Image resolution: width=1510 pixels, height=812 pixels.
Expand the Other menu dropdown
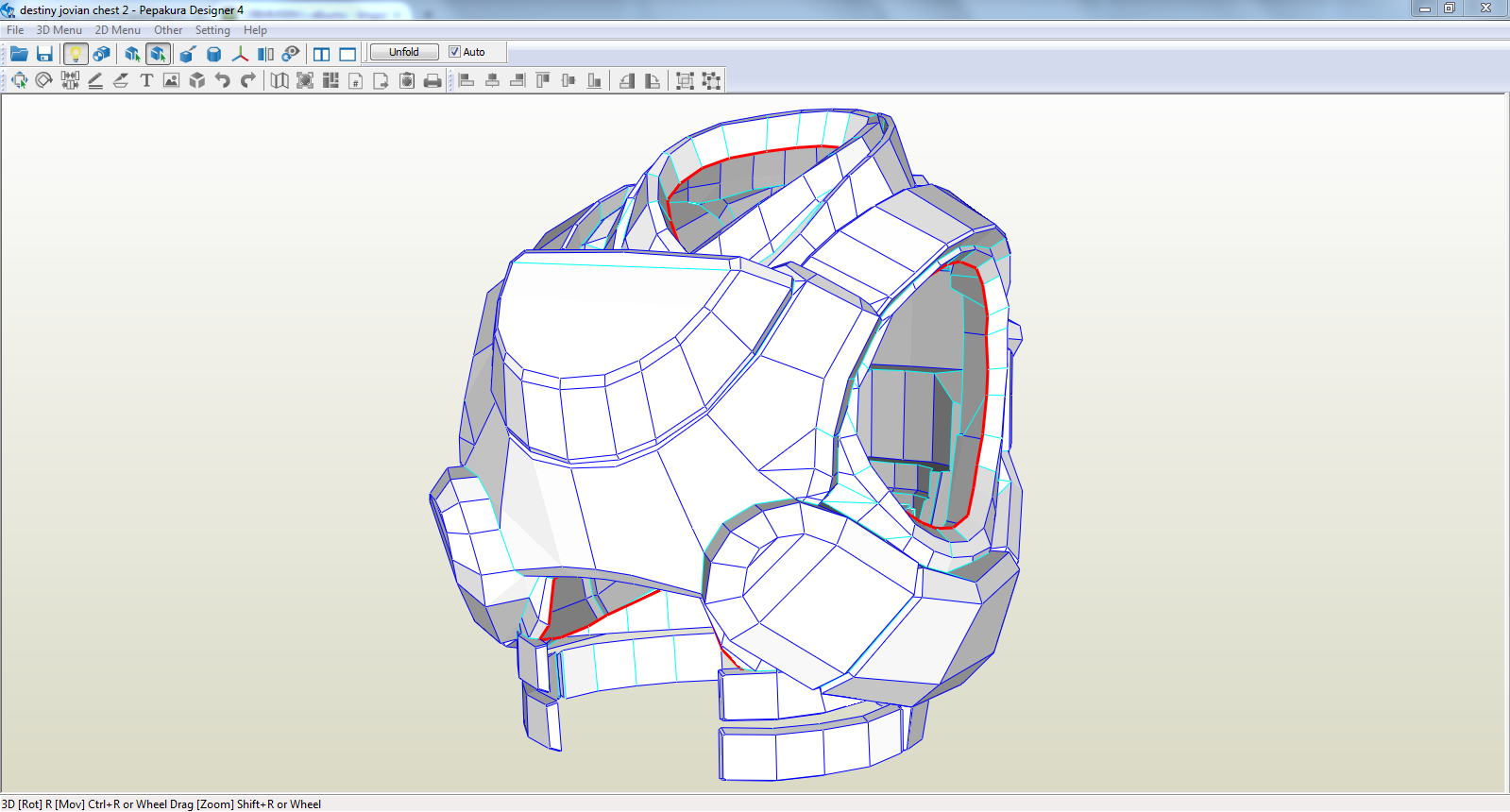point(168,30)
